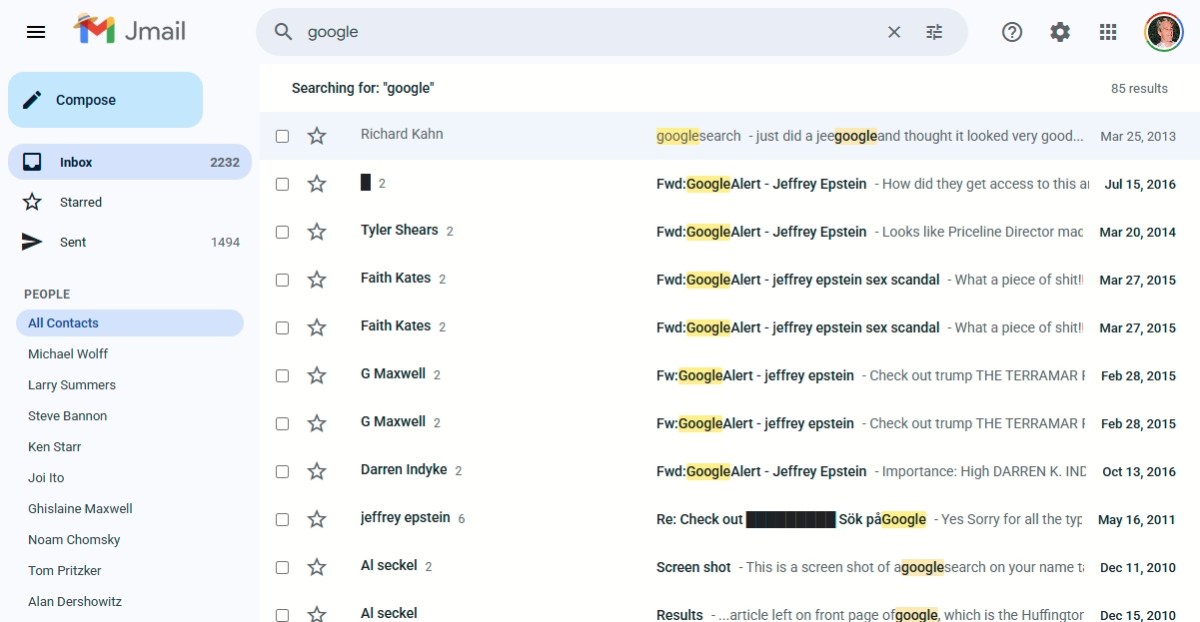Image resolution: width=1200 pixels, height=622 pixels.
Task: Star the email from Richard Kahn
Action: click(x=317, y=135)
